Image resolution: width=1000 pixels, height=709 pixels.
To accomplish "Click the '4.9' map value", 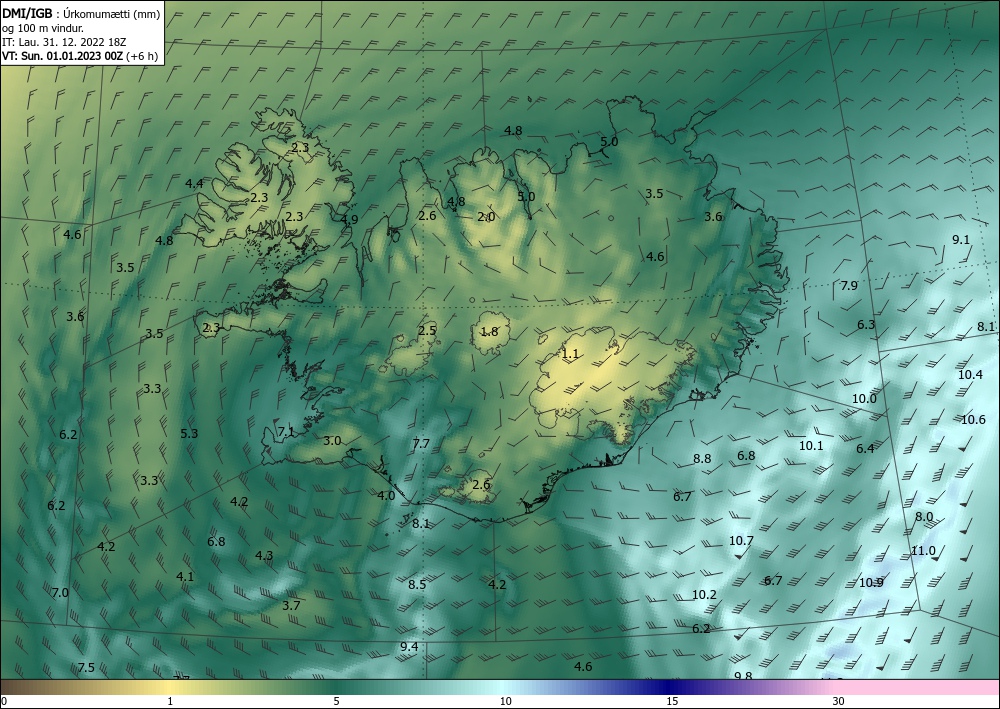I will 349,219.
